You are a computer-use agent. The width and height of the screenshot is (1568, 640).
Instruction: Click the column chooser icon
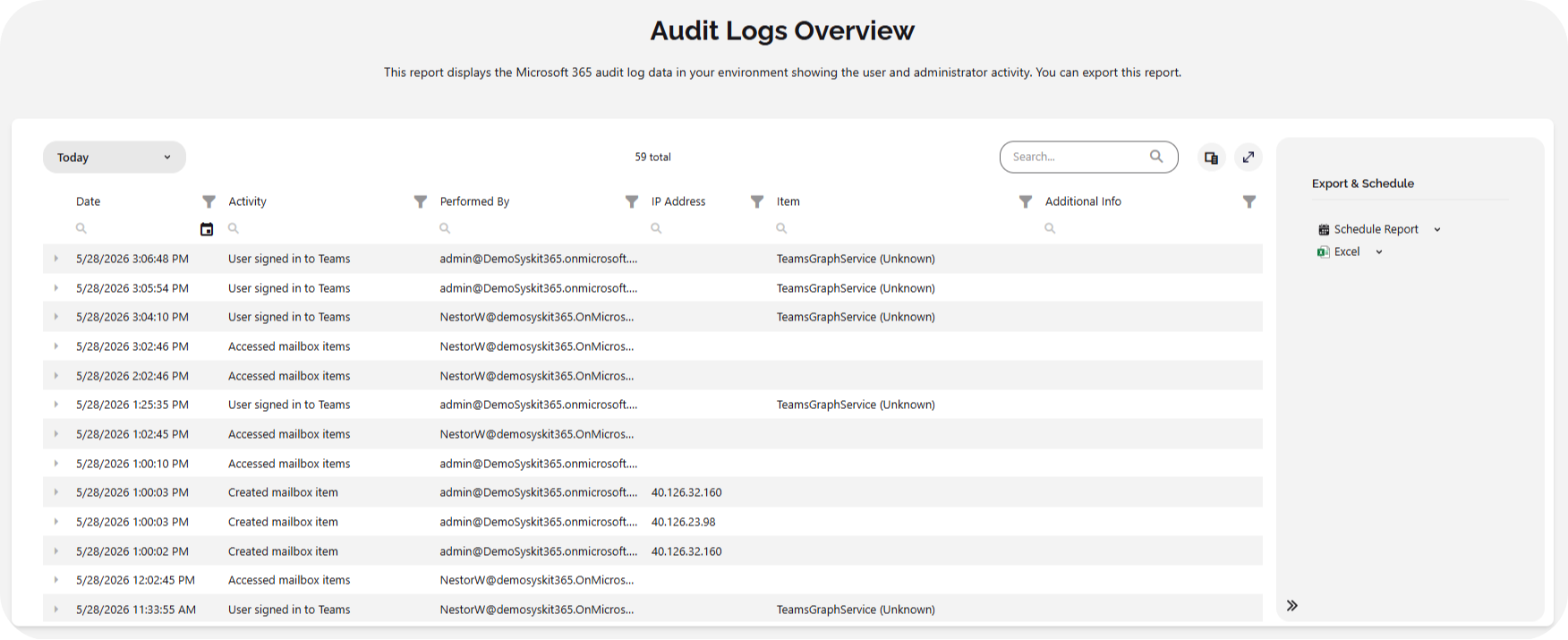coord(1211,158)
